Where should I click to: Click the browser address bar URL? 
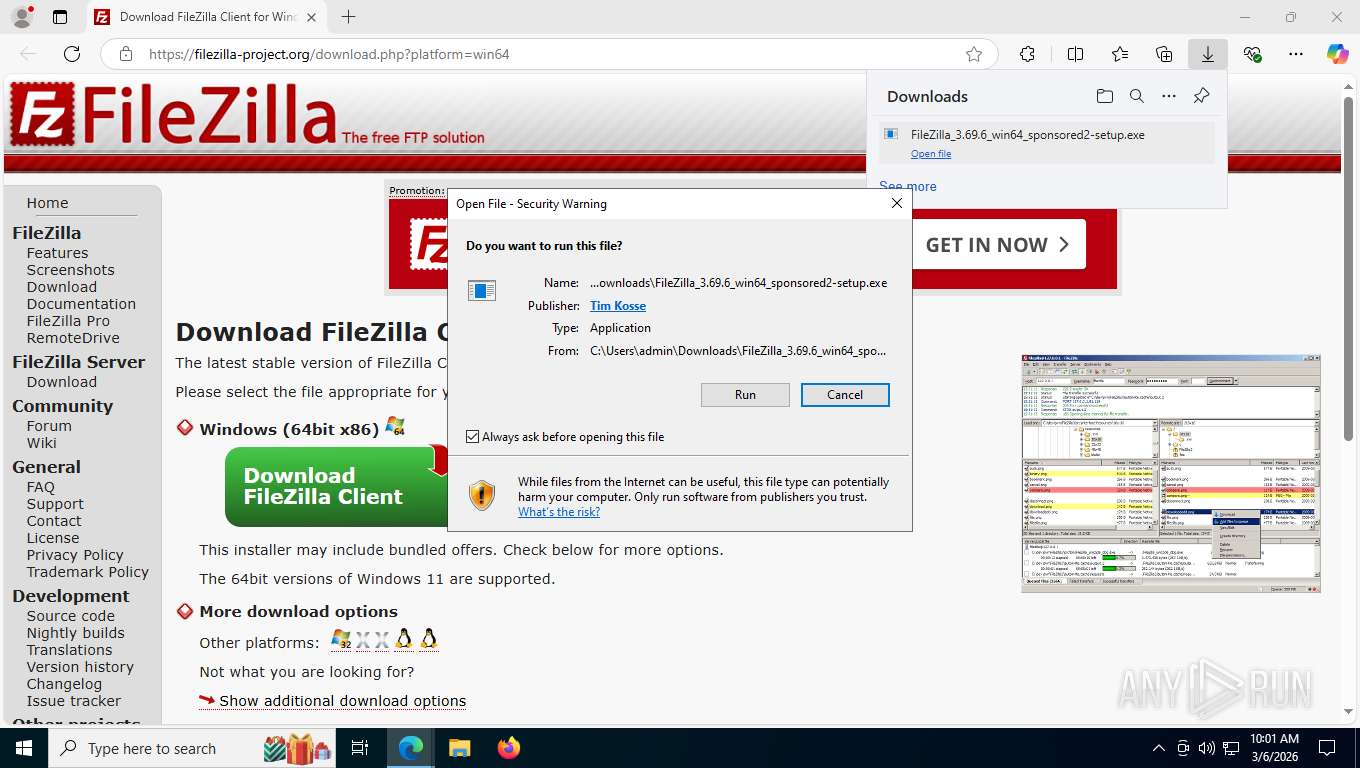329,54
